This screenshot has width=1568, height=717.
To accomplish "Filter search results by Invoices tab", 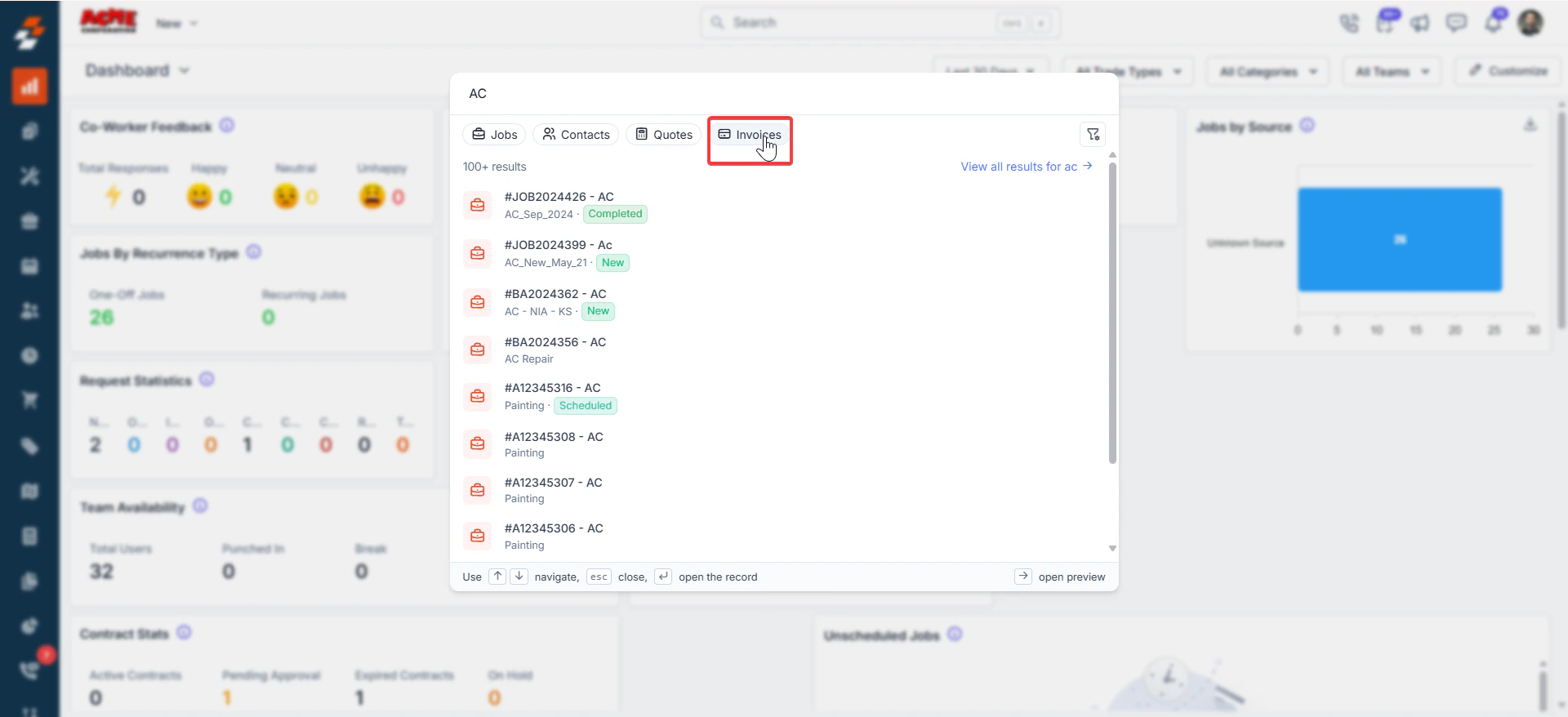I will click(750, 135).
